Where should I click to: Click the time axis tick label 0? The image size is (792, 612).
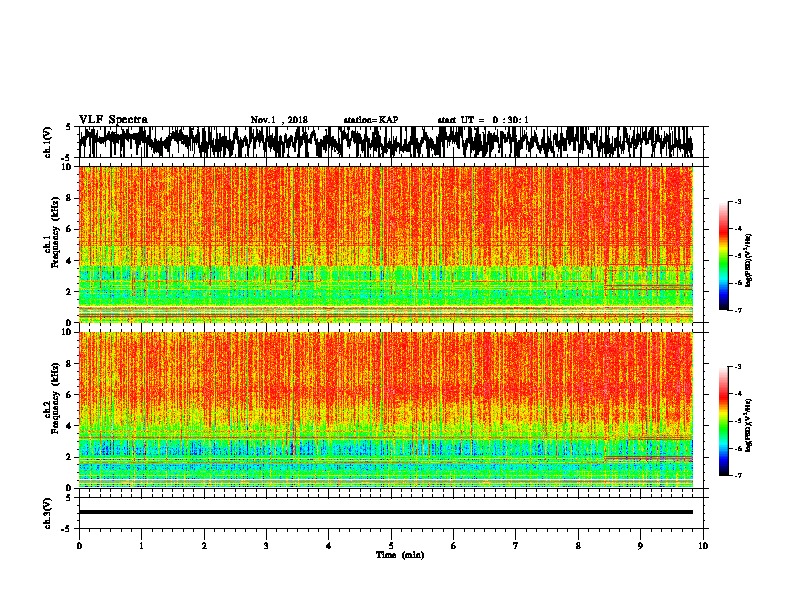coord(79,546)
